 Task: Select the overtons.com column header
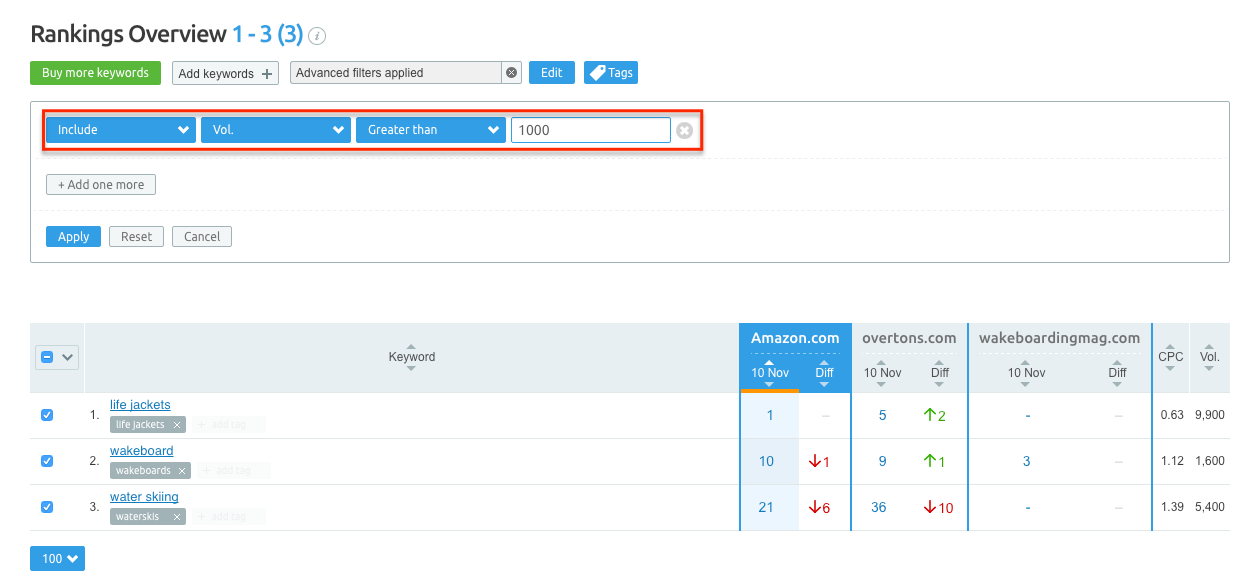(x=908, y=338)
